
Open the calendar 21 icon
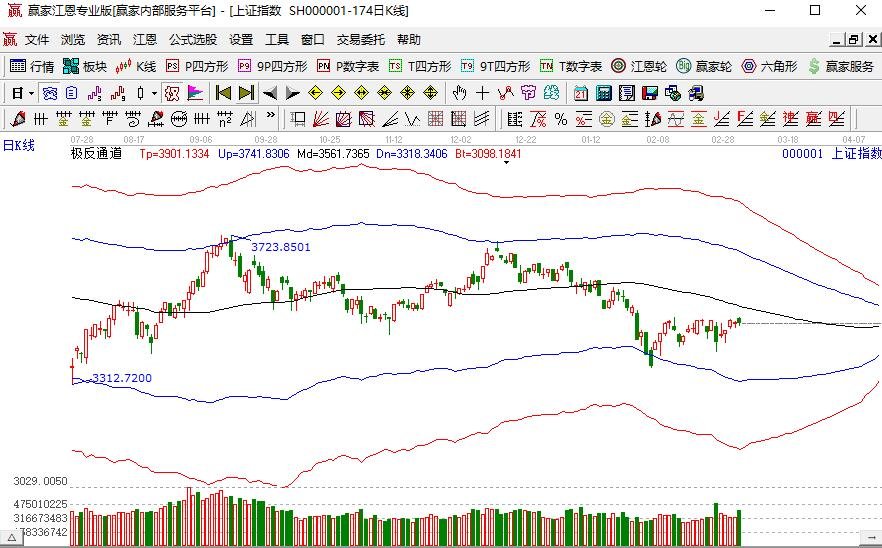pos(580,93)
